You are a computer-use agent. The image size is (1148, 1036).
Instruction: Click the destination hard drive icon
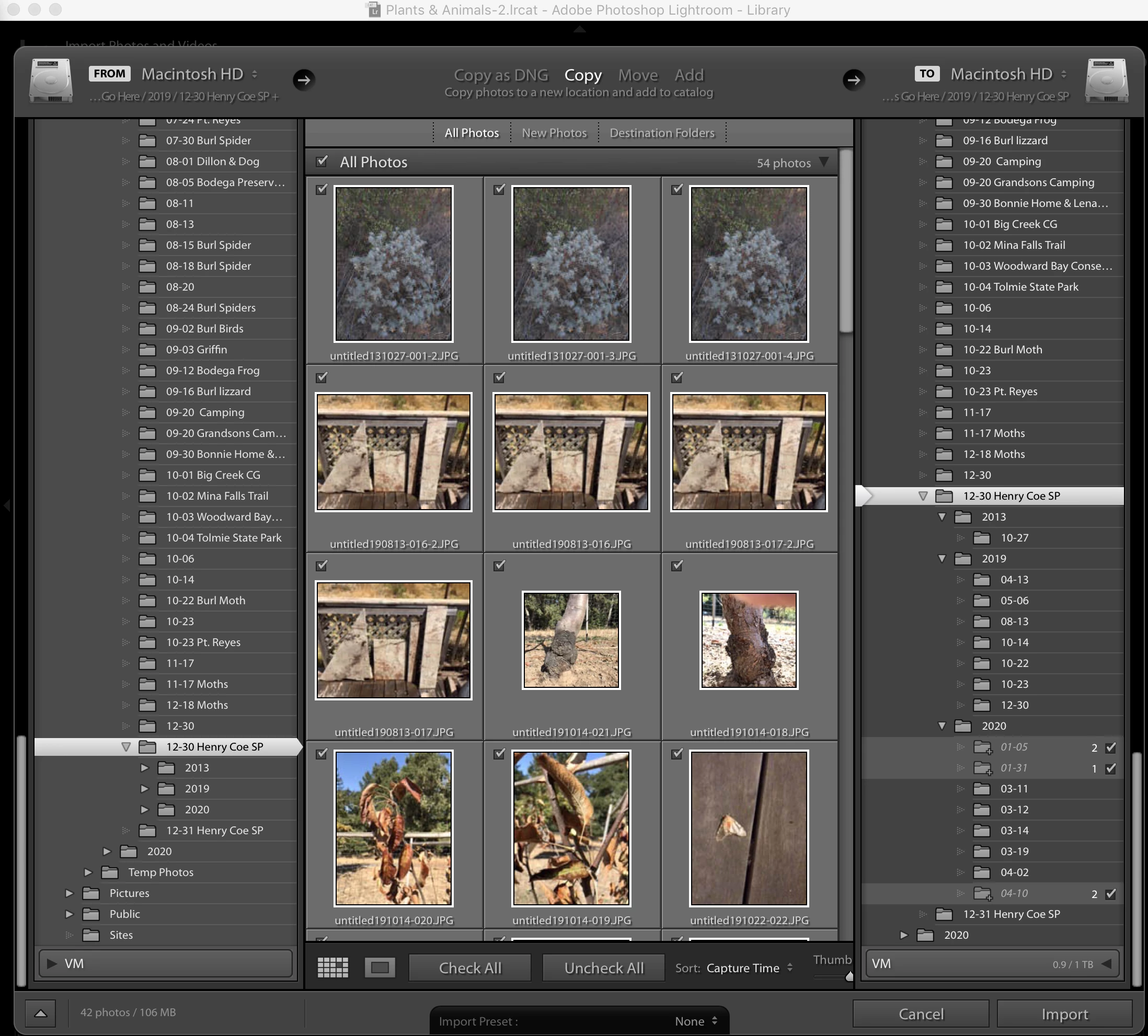(x=1106, y=80)
